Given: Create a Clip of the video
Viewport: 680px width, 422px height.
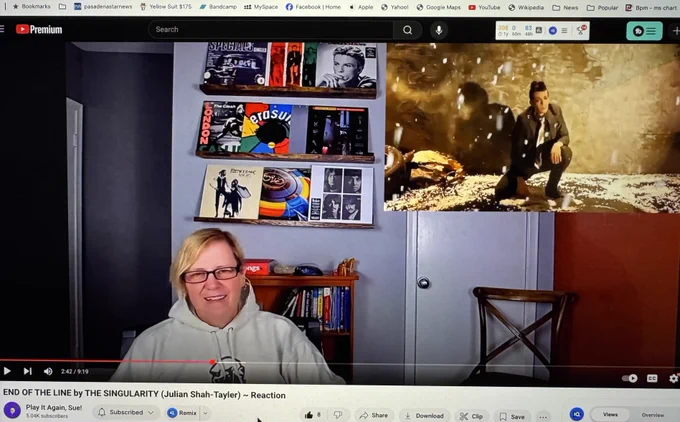Looking at the screenshot, I should [471, 416].
